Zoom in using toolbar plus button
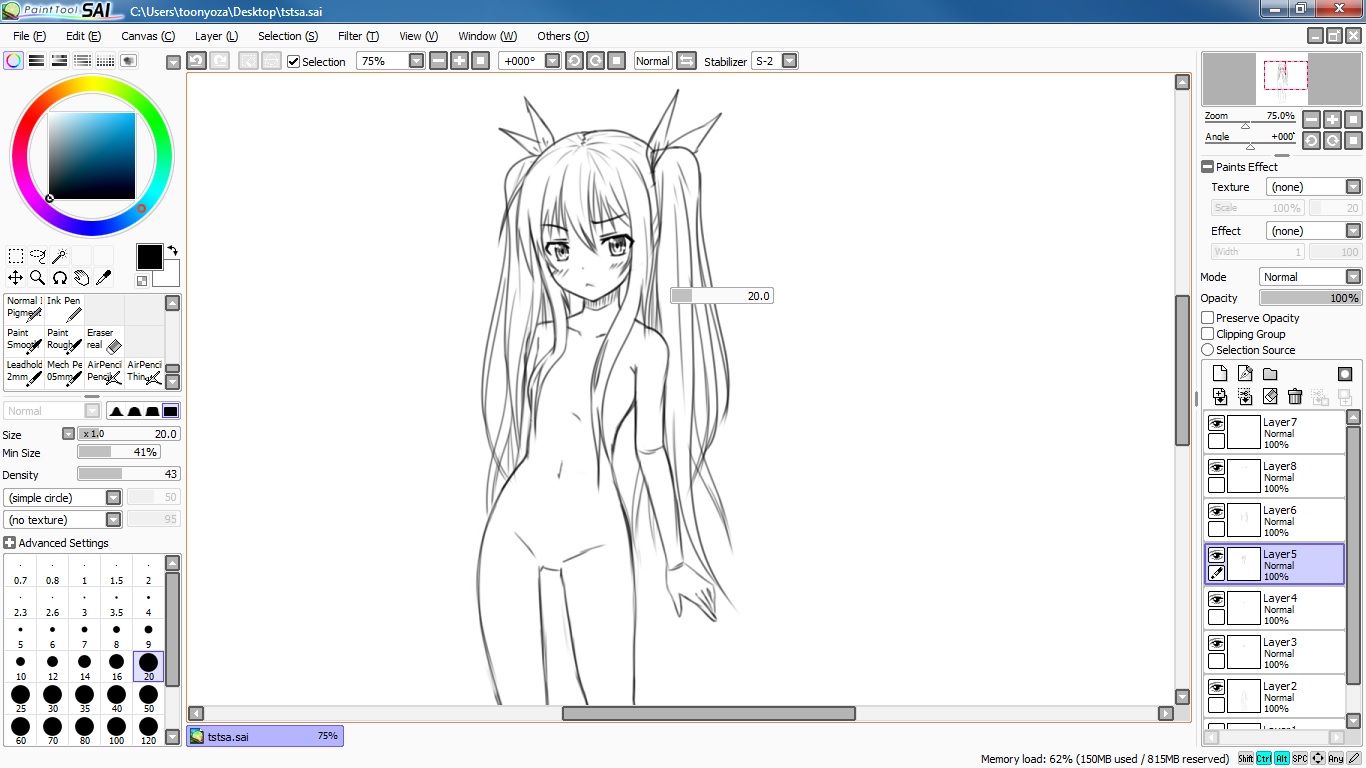Viewport: 1366px width, 768px height. [x=459, y=61]
